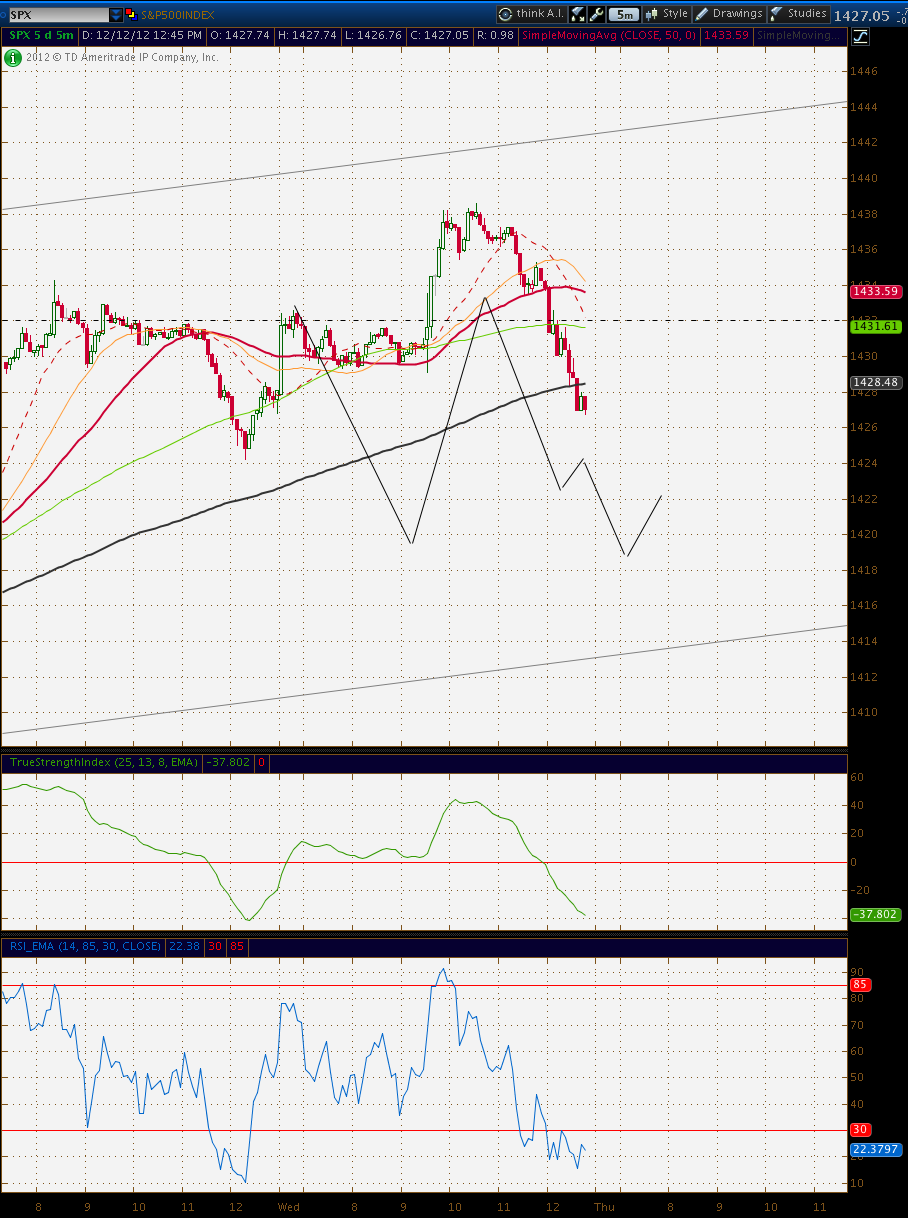Viewport: 908px width, 1218px height.
Task: Click the red 1433.59 price axis tag
Action: pyautogui.click(x=874, y=292)
